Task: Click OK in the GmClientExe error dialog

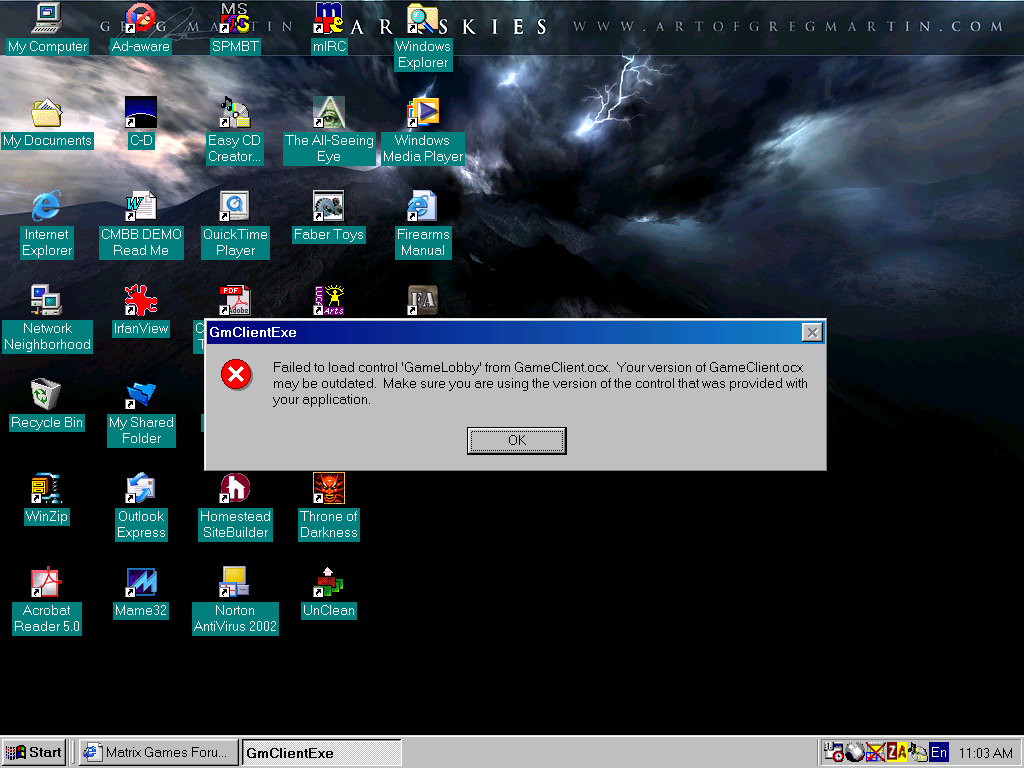Action: (517, 440)
